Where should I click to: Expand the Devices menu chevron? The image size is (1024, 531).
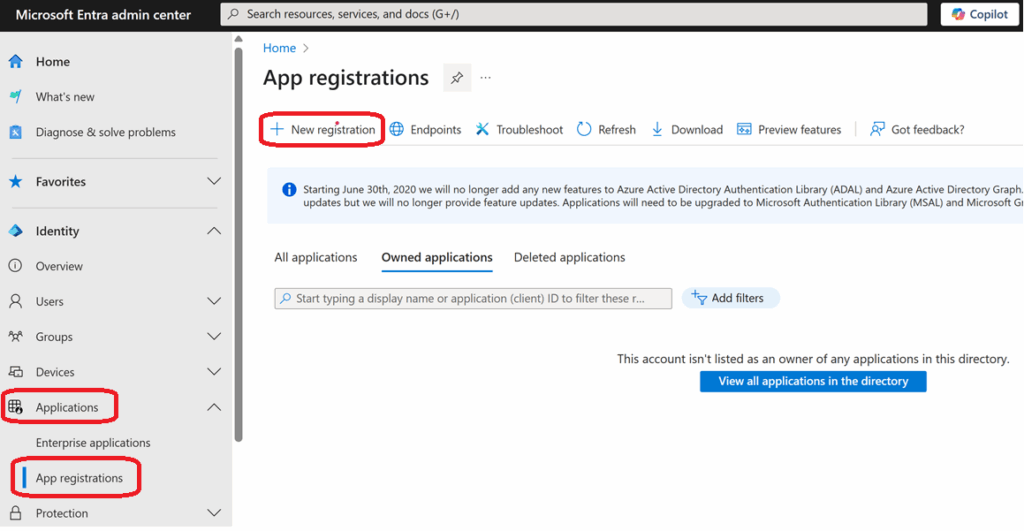(214, 372)
